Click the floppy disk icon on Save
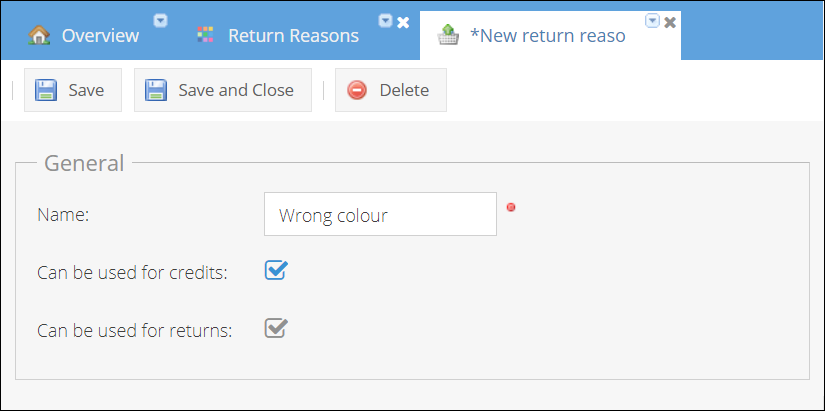This screenshot has height=411, width=825. point(46,90)
